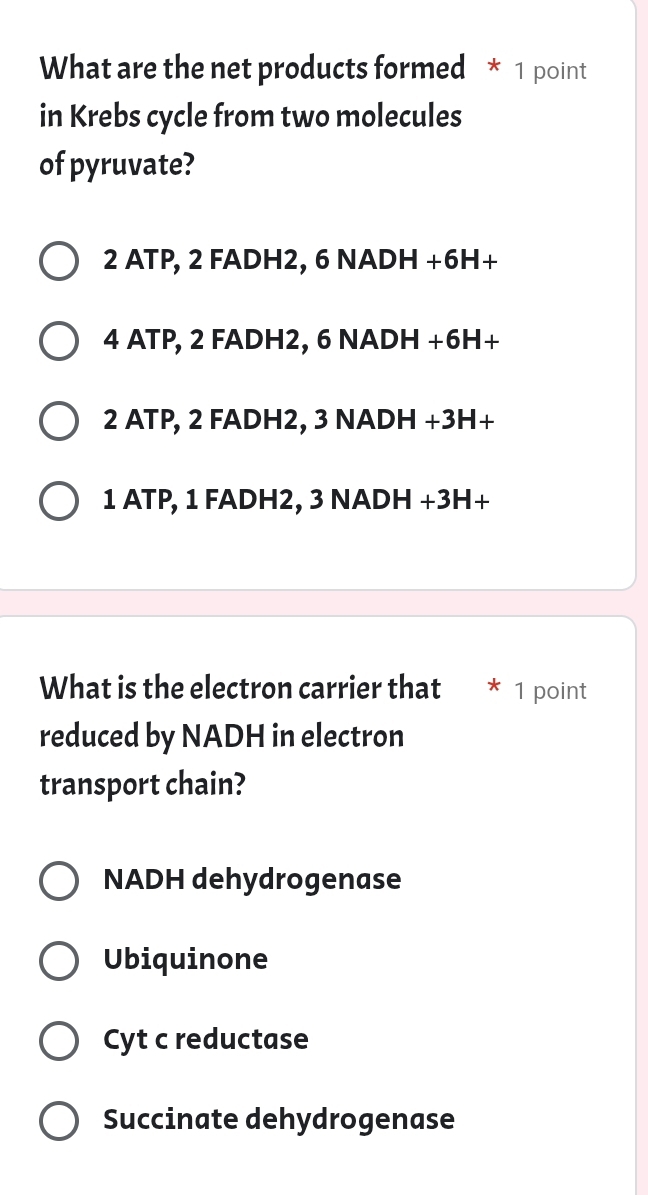Viewport: 648px width, 1195px height.
Task: Click the radio circle next to "Ubiquinone"
Action: click(59, 961)
